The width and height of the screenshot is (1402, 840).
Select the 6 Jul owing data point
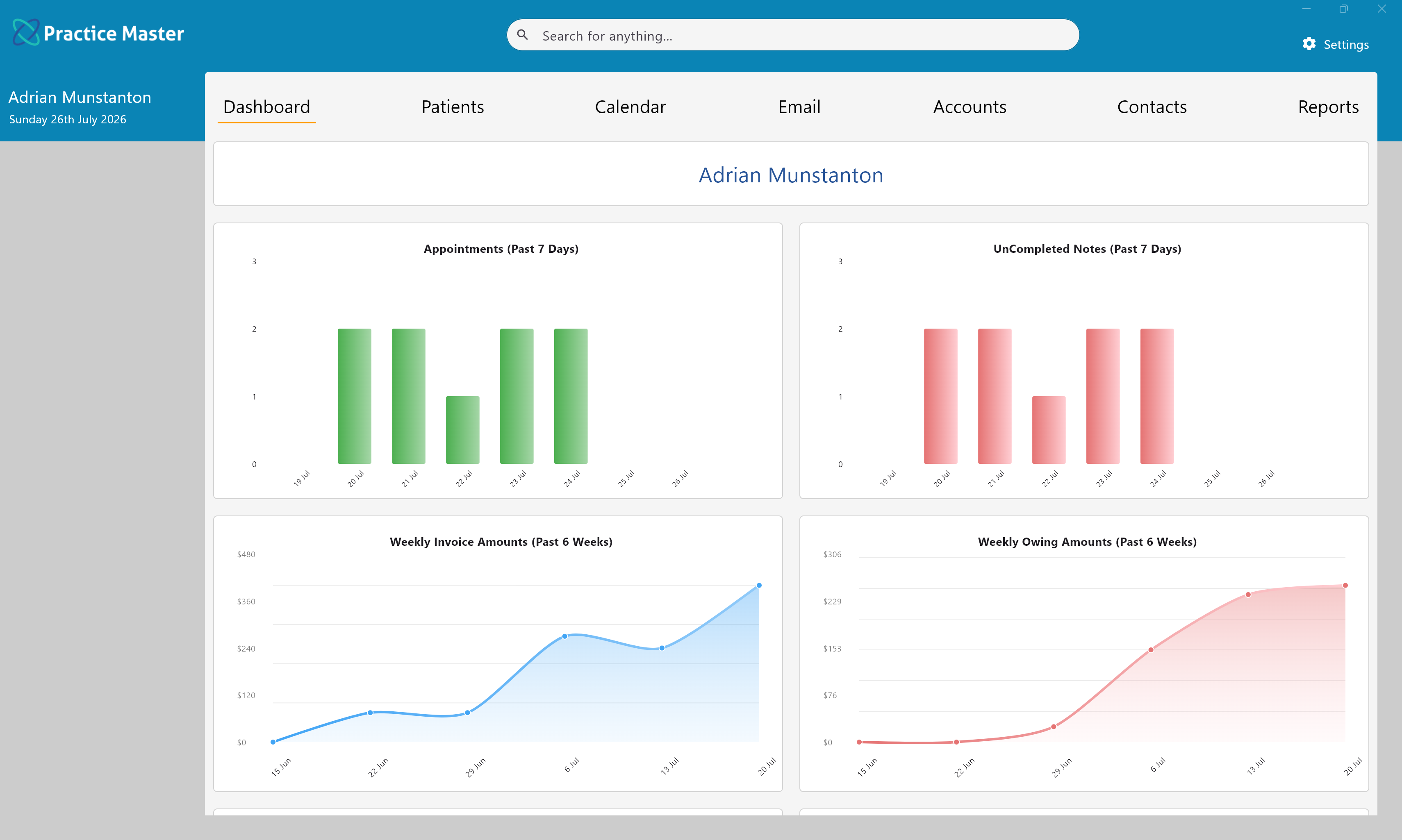(1151, 650)
